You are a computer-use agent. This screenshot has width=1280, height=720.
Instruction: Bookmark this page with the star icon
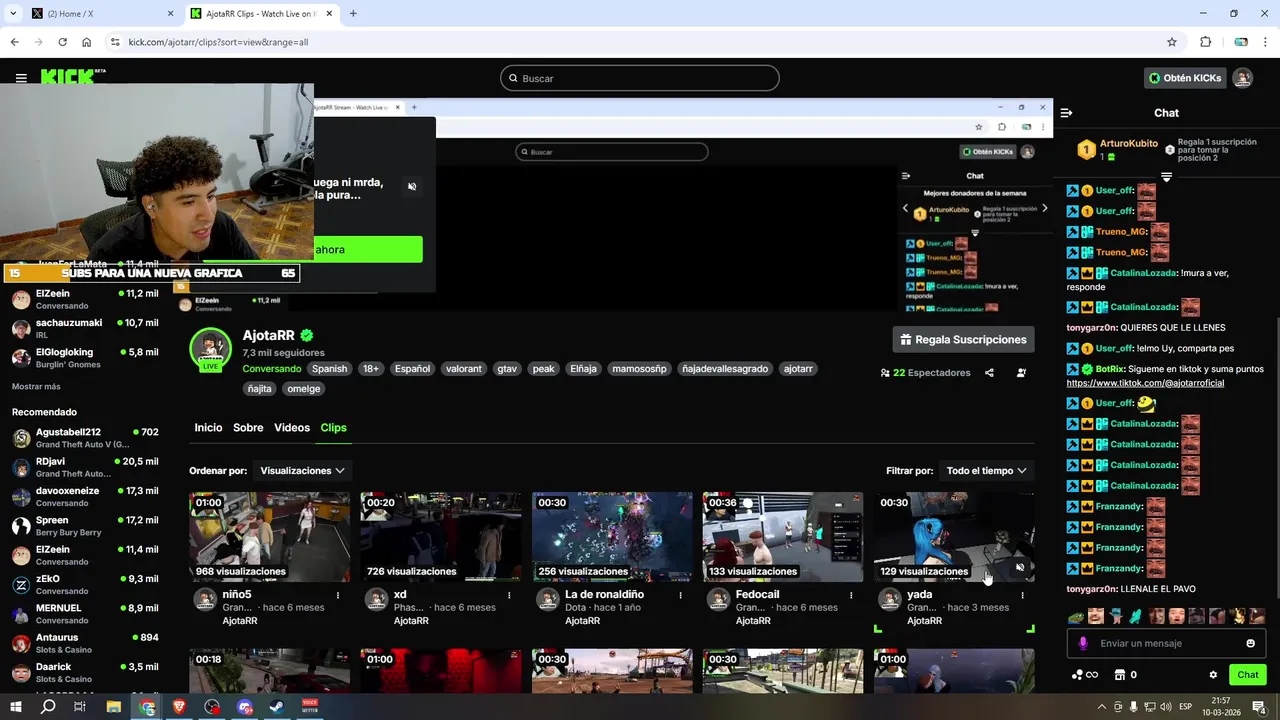[x=1172, y=42]
